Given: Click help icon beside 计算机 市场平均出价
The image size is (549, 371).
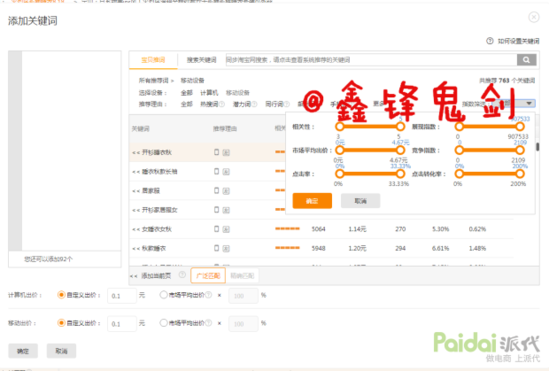Looking at the screenshot, I should tap(208, 295).
